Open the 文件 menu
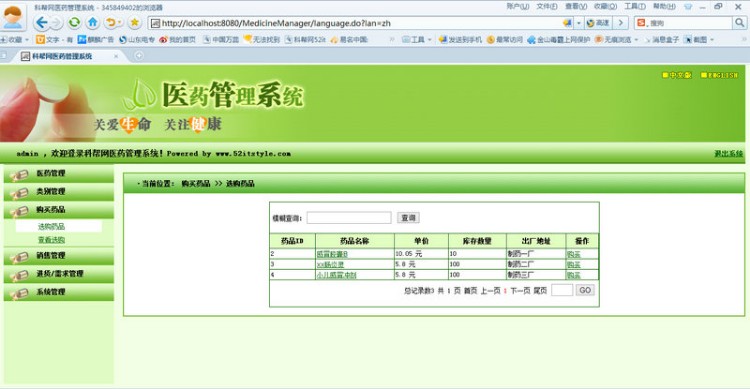This screenshot has height=389, width=750. click(x=547, y=6)
